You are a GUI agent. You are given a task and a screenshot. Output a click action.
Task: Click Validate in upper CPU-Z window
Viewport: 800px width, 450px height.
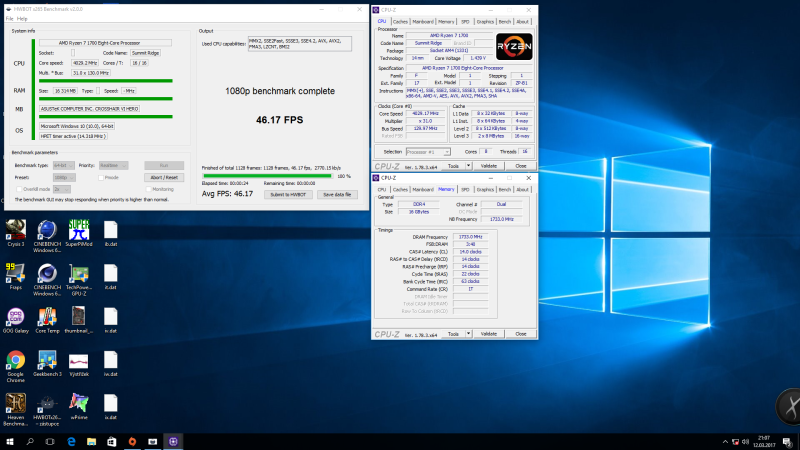pyautogui.click(x=489, y=166)
